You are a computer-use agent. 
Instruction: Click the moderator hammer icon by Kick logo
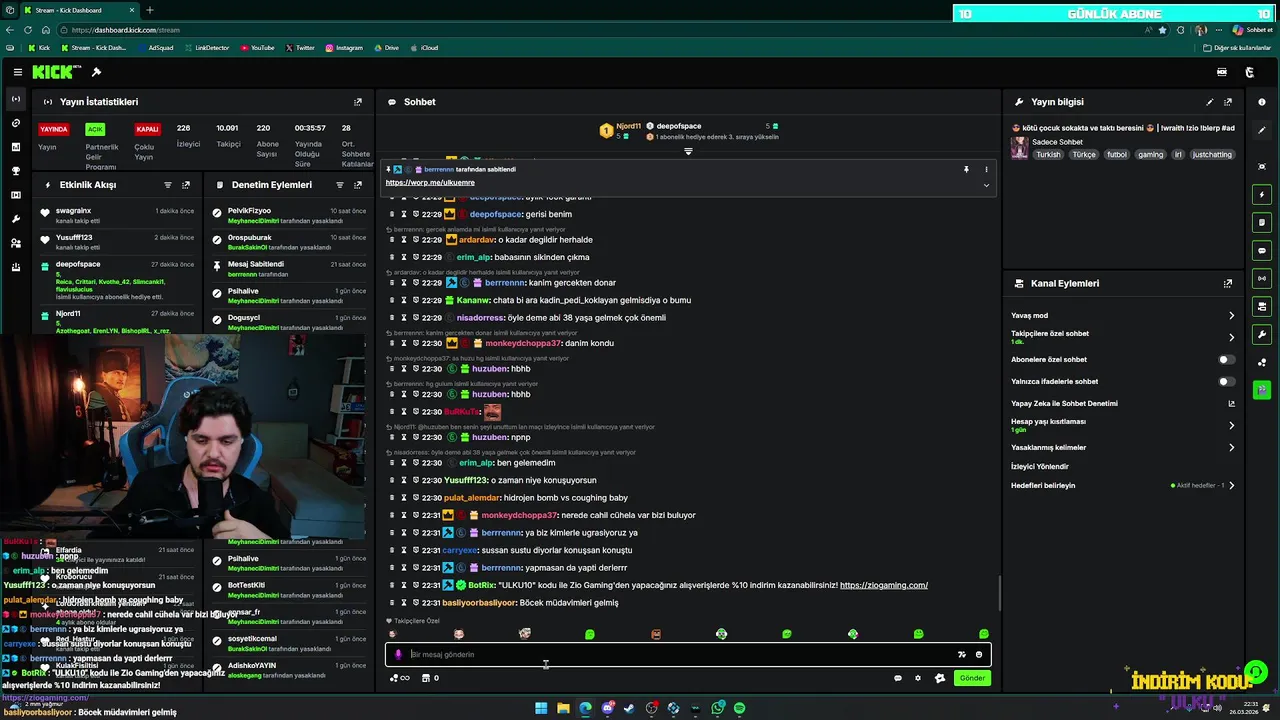(x=96, y=72)
